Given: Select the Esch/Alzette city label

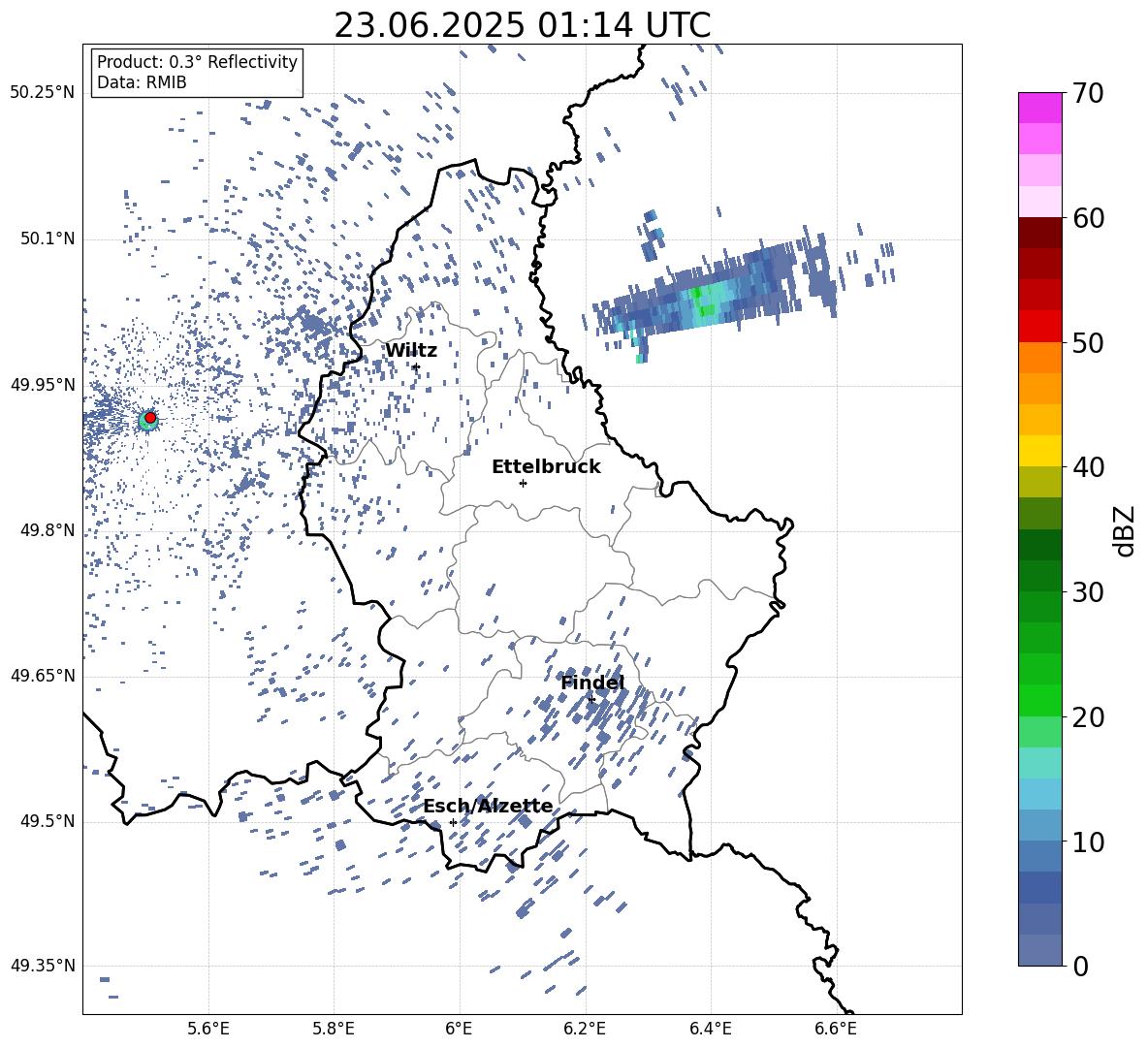Looking at the screenshot, I should tap(488, 806).
